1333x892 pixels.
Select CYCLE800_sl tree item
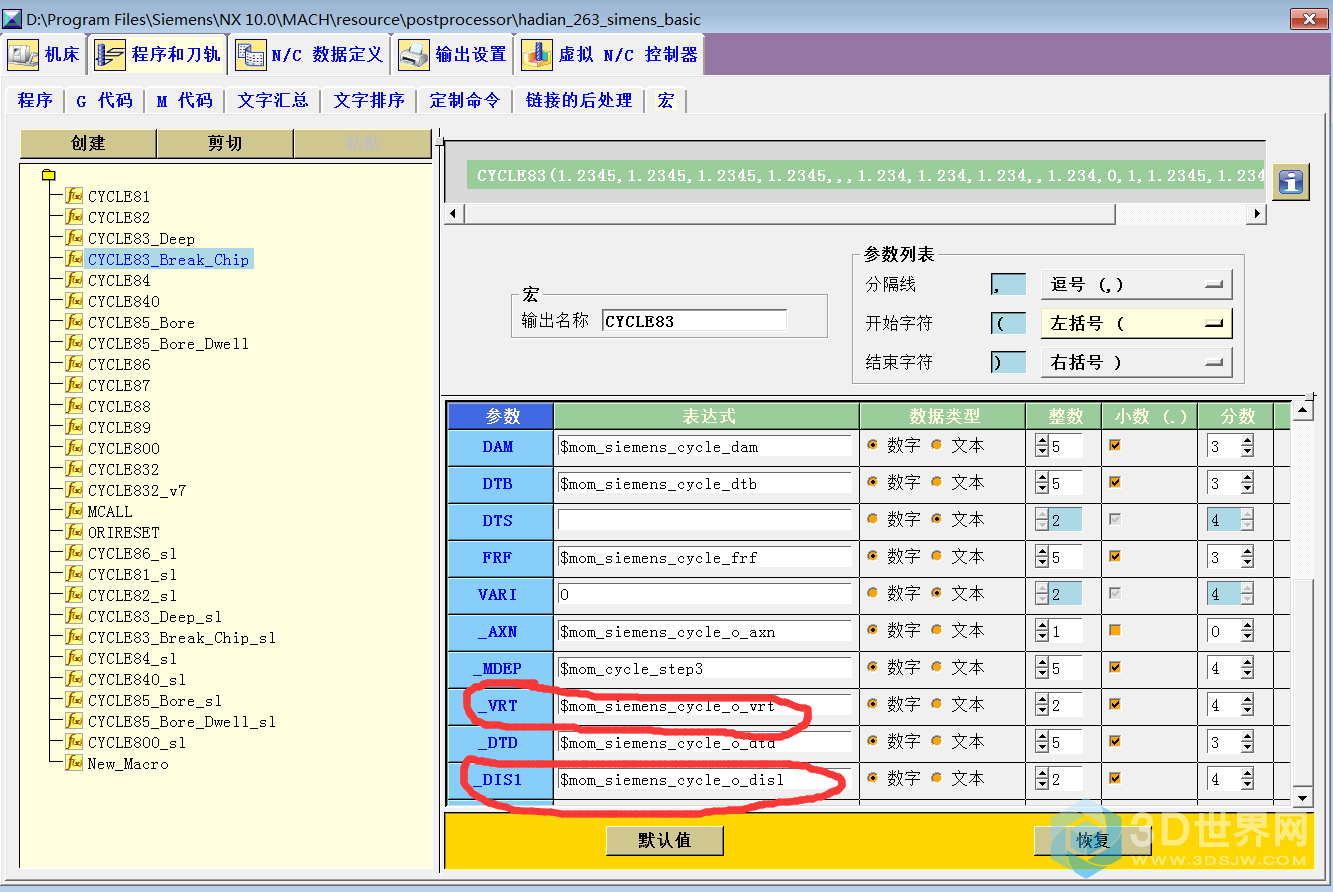(x=137, y=743)
